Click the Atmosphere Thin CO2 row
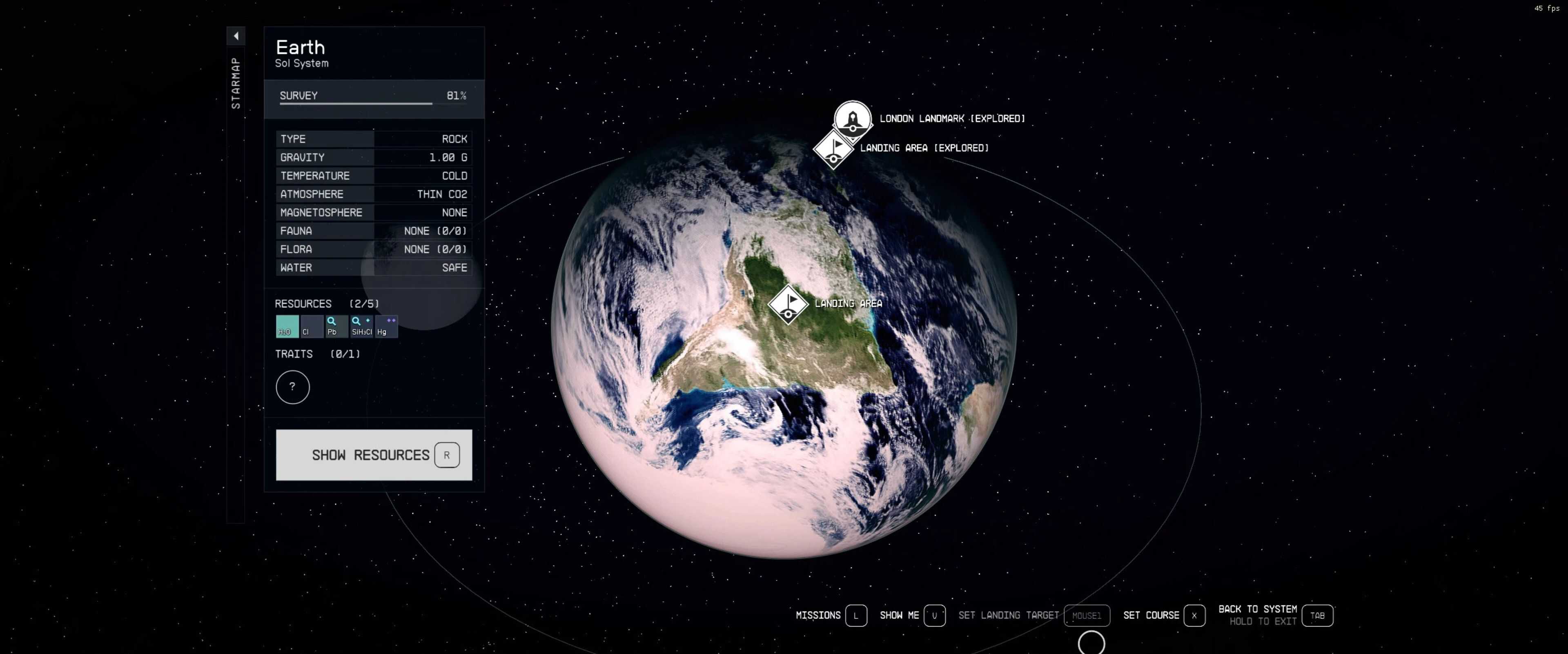This screenshot has width=1568, height=654. tap(374, 194)
